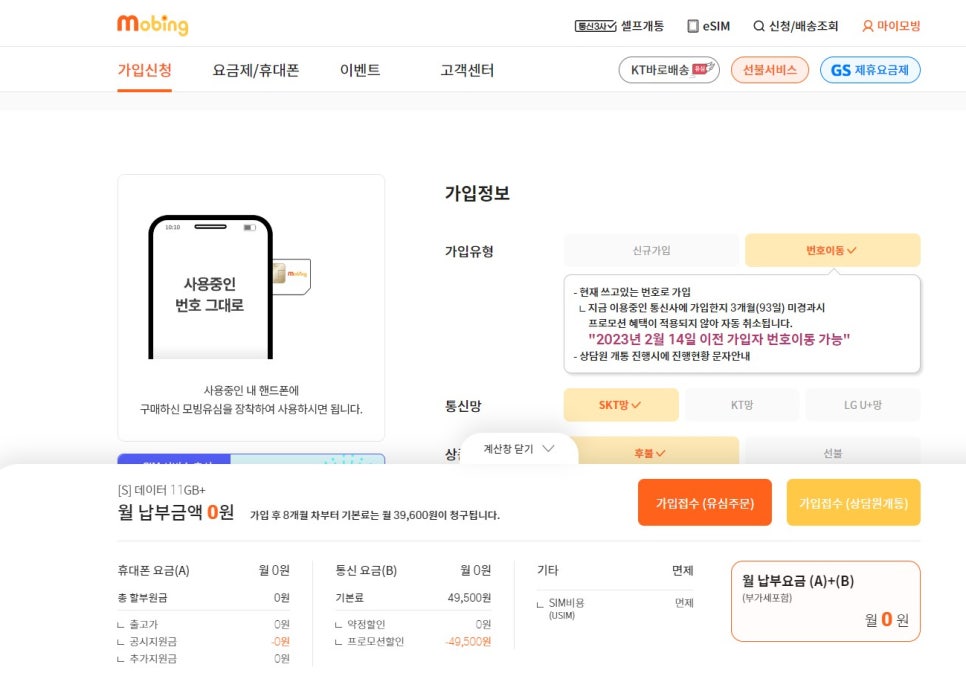Open the eSIM link
The height and width of the screenshot is (673, 966).
pyautogui.click(x=716, y=26)
